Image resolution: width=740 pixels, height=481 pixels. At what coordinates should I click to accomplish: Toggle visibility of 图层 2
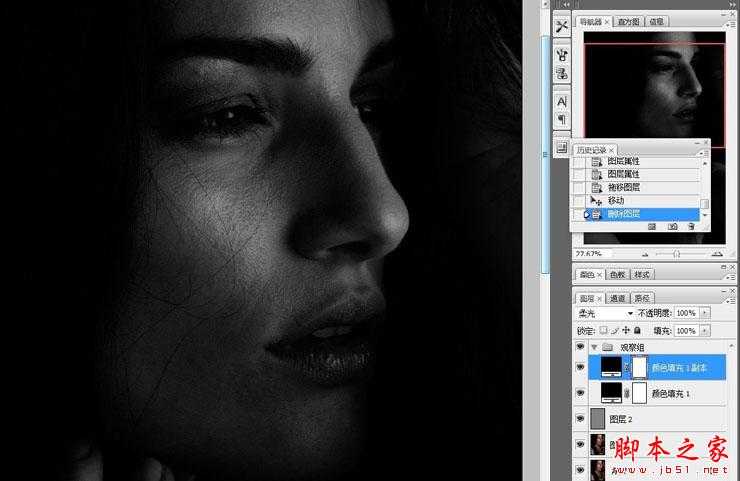(581, 420)
